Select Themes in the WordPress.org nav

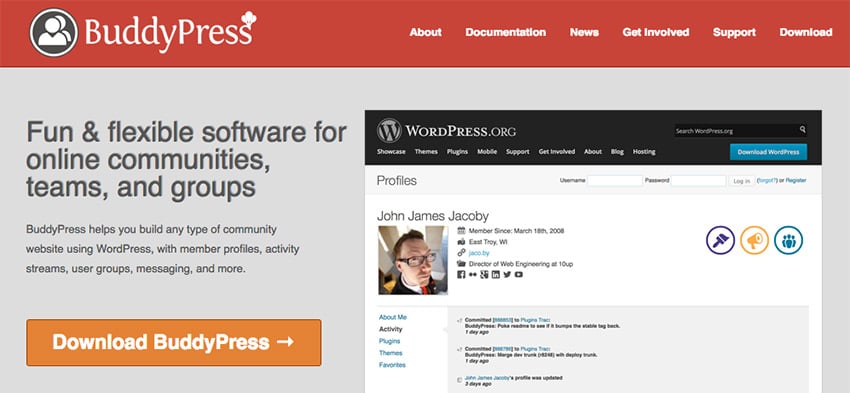coord(426,152)
